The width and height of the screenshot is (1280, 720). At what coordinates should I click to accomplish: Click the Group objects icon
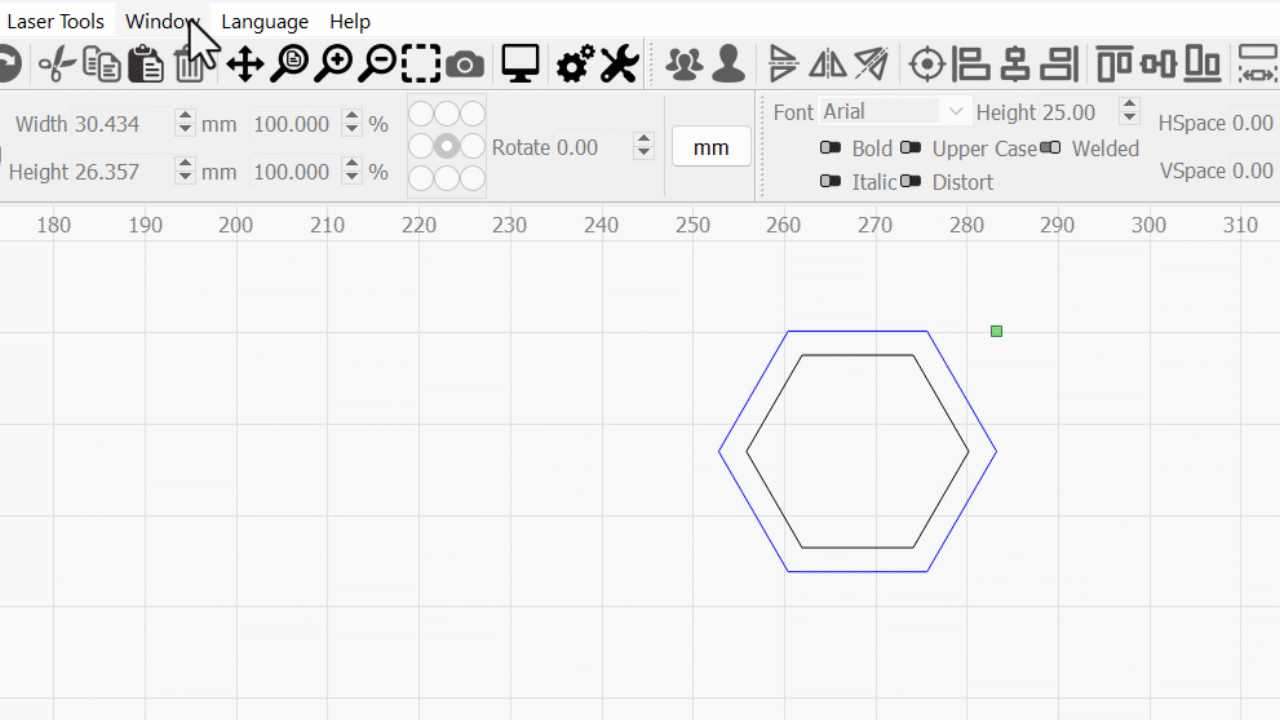[684, 65]
